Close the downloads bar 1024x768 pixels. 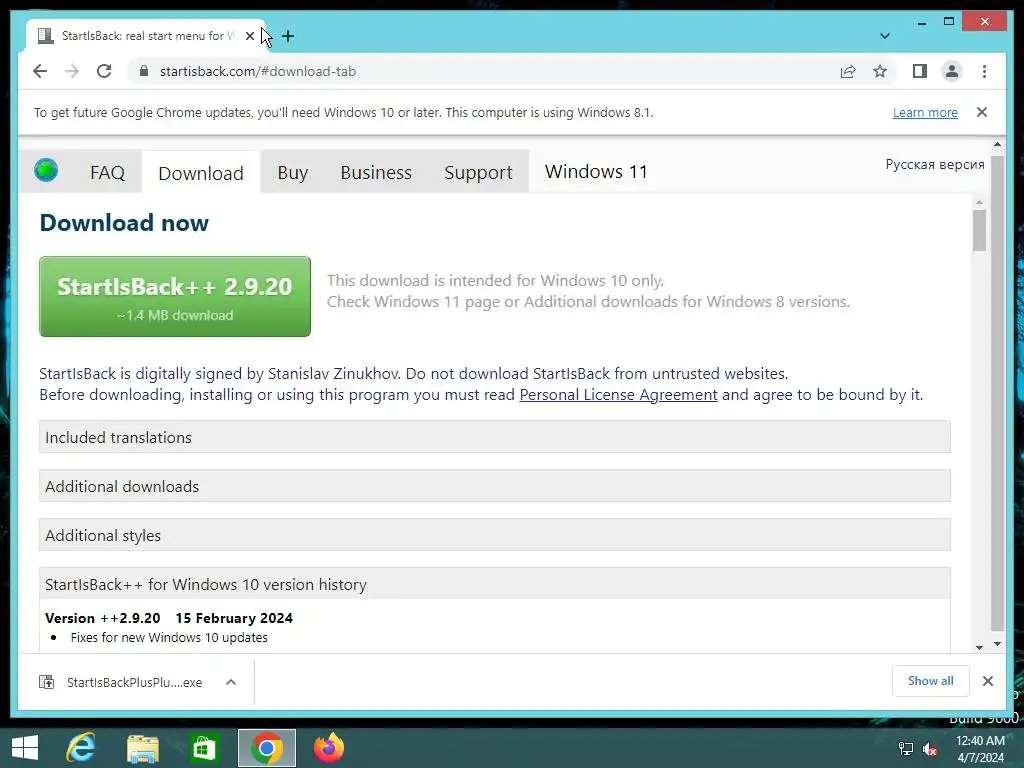click(988, 681)
